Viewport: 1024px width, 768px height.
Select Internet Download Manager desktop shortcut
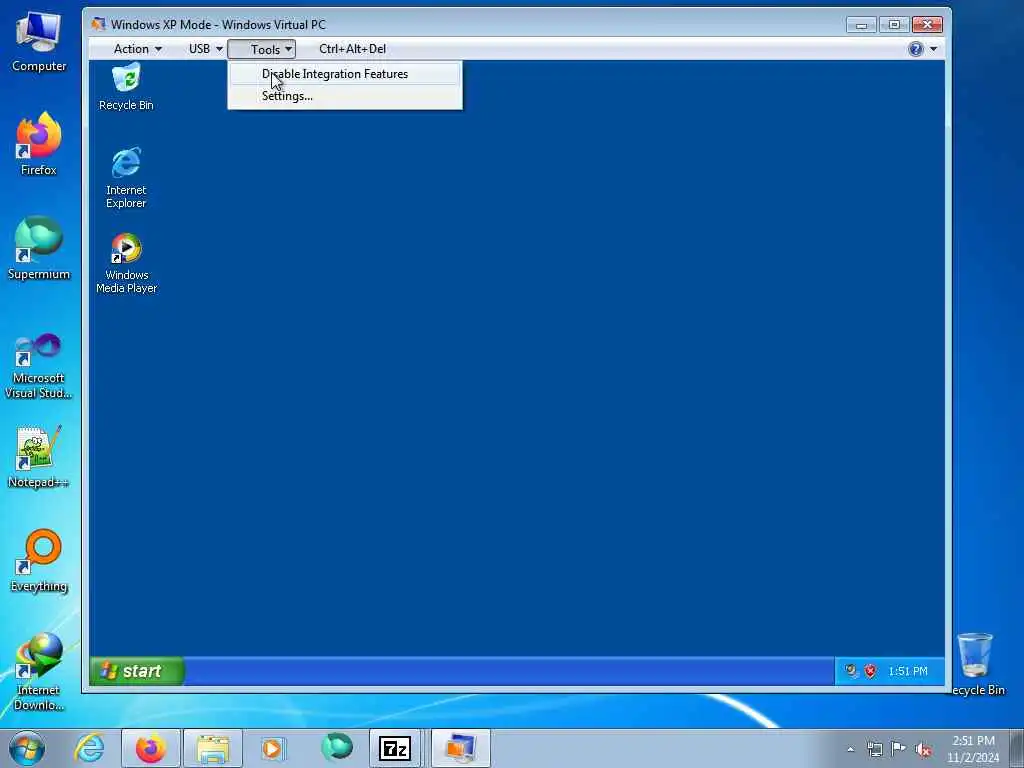(x=39, y=672)
